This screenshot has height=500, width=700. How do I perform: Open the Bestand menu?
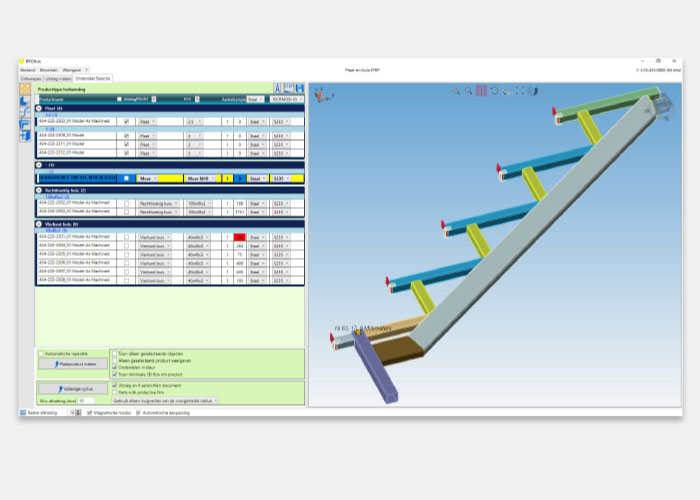[27, 70]
